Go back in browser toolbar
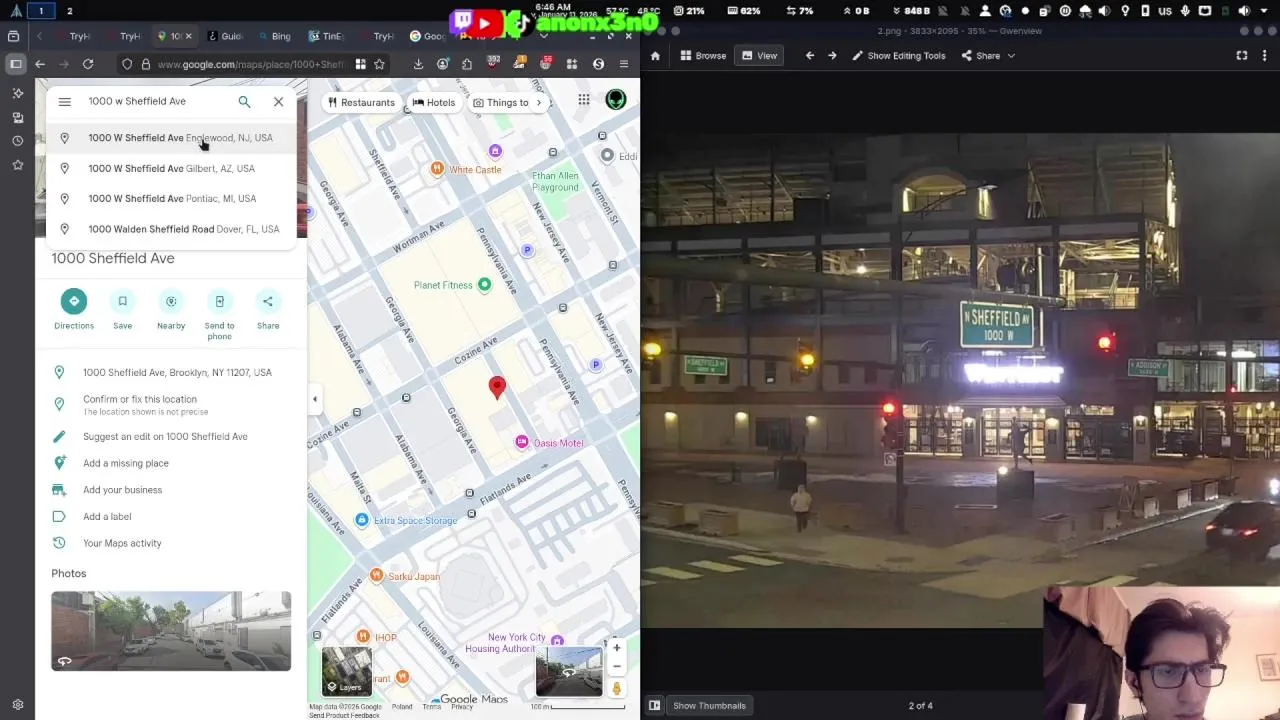 pyautogui.click(x=40, y=64)
